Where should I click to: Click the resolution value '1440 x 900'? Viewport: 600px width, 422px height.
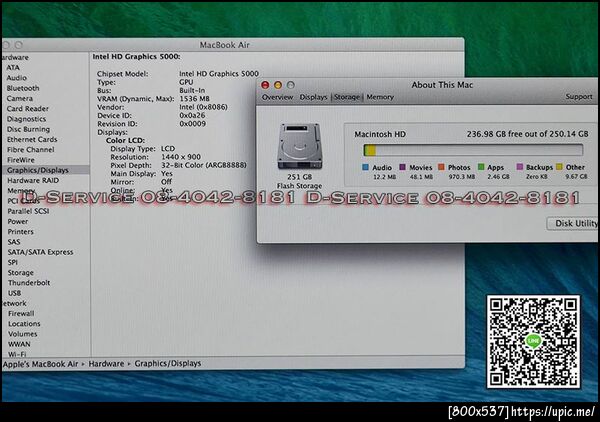[181, 157]
